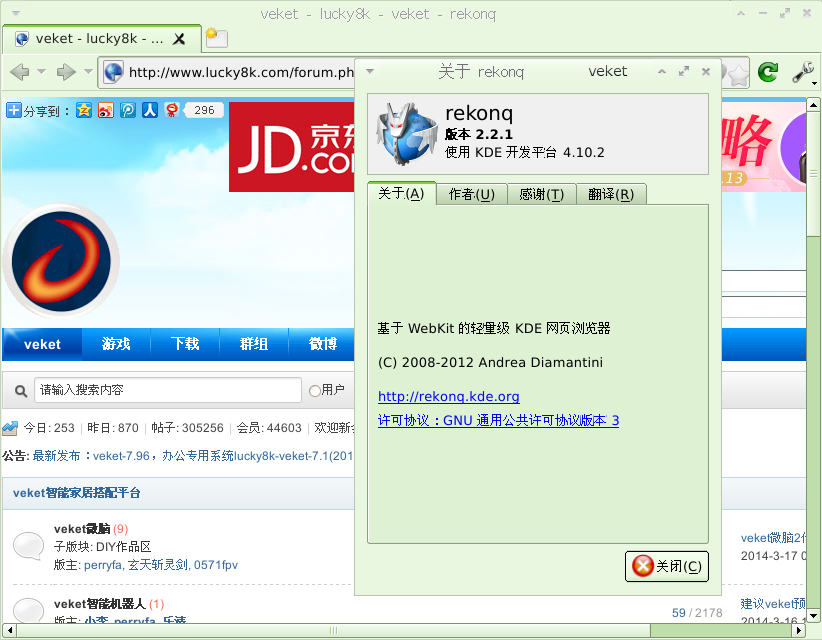Click the round swirl forum logo
This screenshot has height=640, width=822.
click(x=61, y=261)
